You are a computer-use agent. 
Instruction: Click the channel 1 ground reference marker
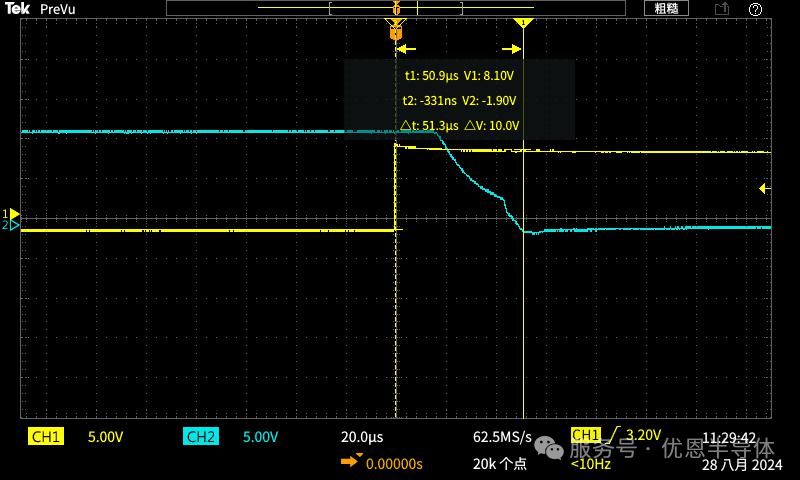[12, 214]
